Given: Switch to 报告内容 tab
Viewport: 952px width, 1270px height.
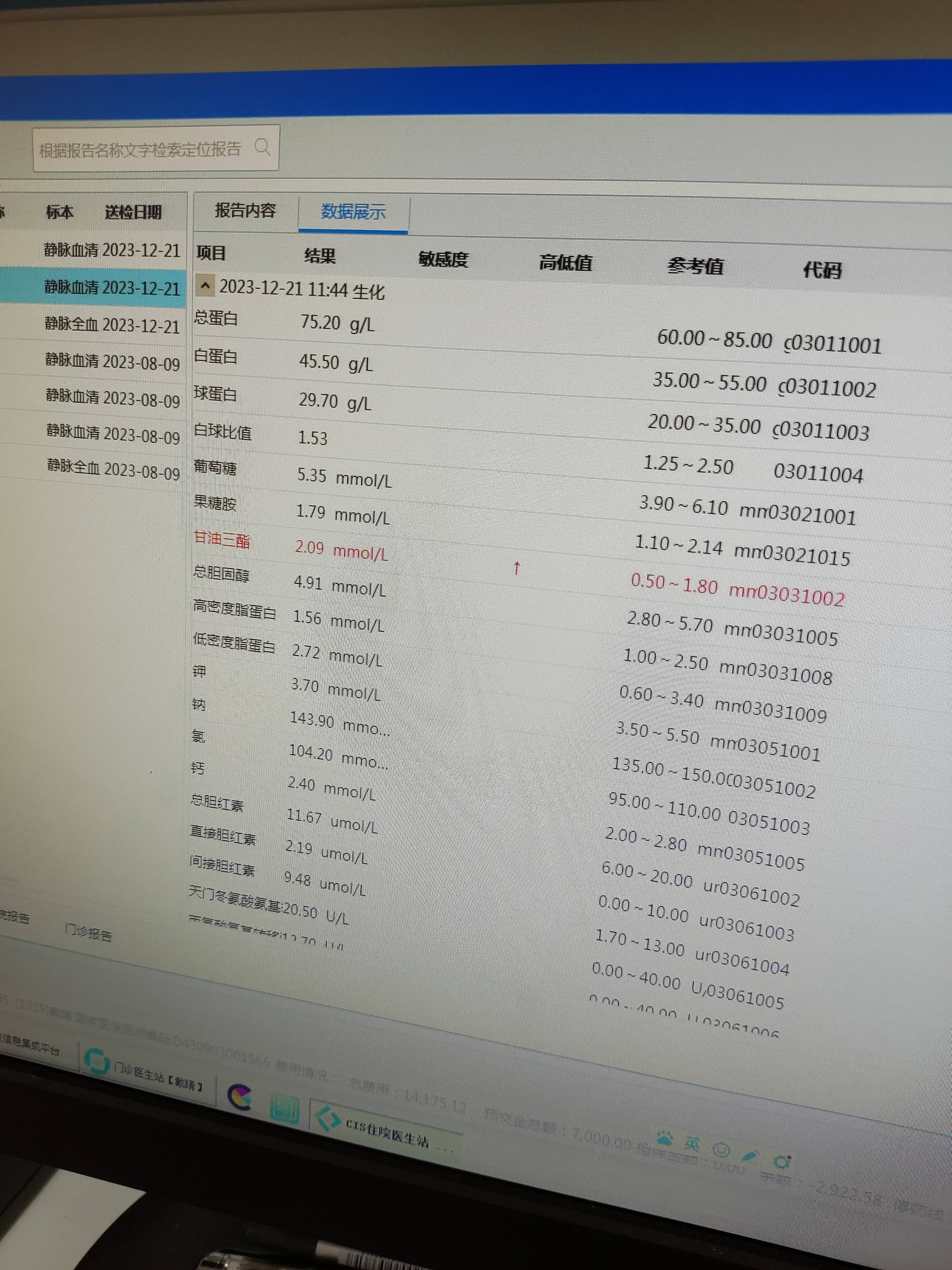Looking at the screenshot, I should 246,211.
